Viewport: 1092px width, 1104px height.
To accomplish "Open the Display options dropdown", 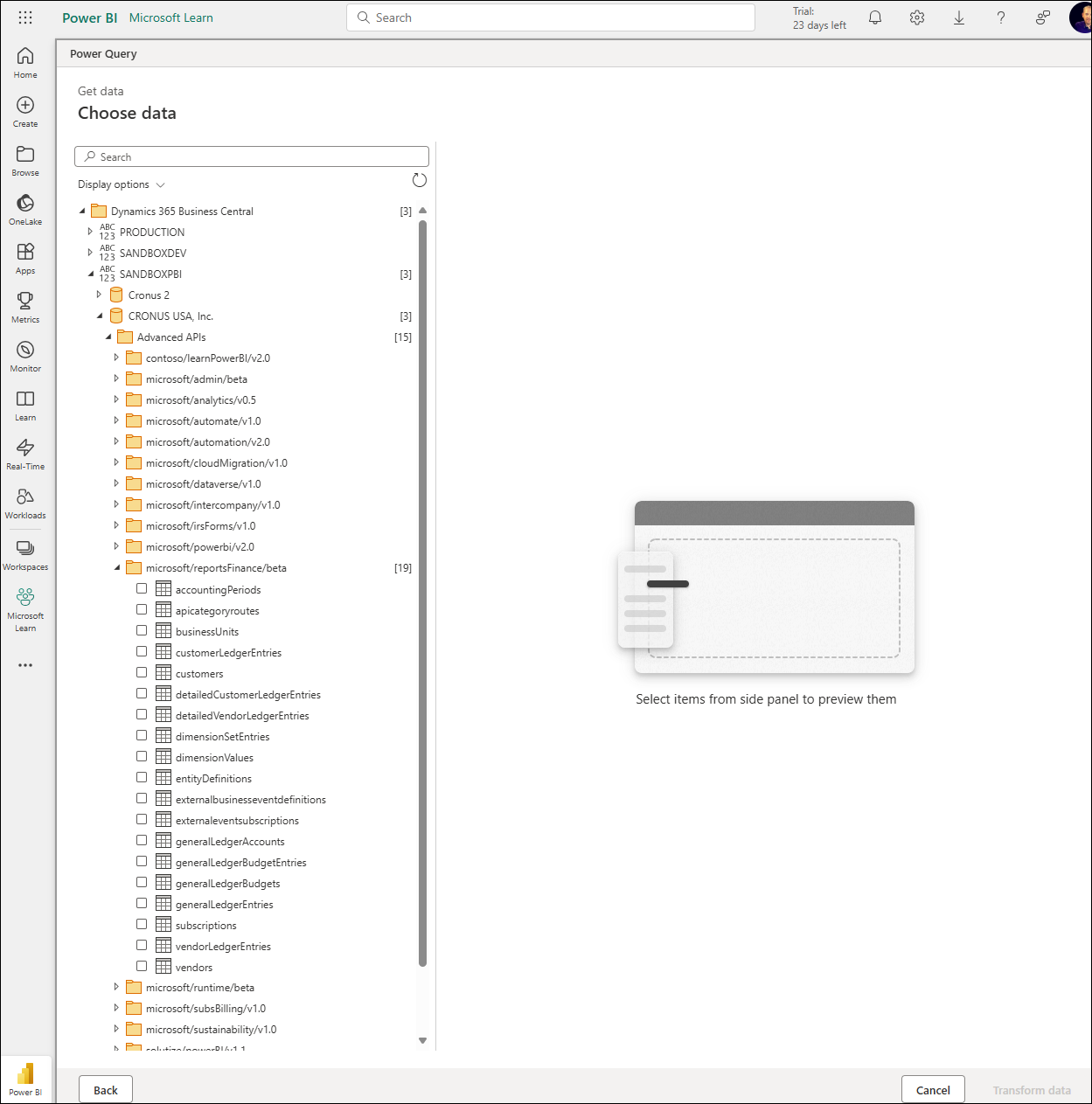I will (121, 184).
